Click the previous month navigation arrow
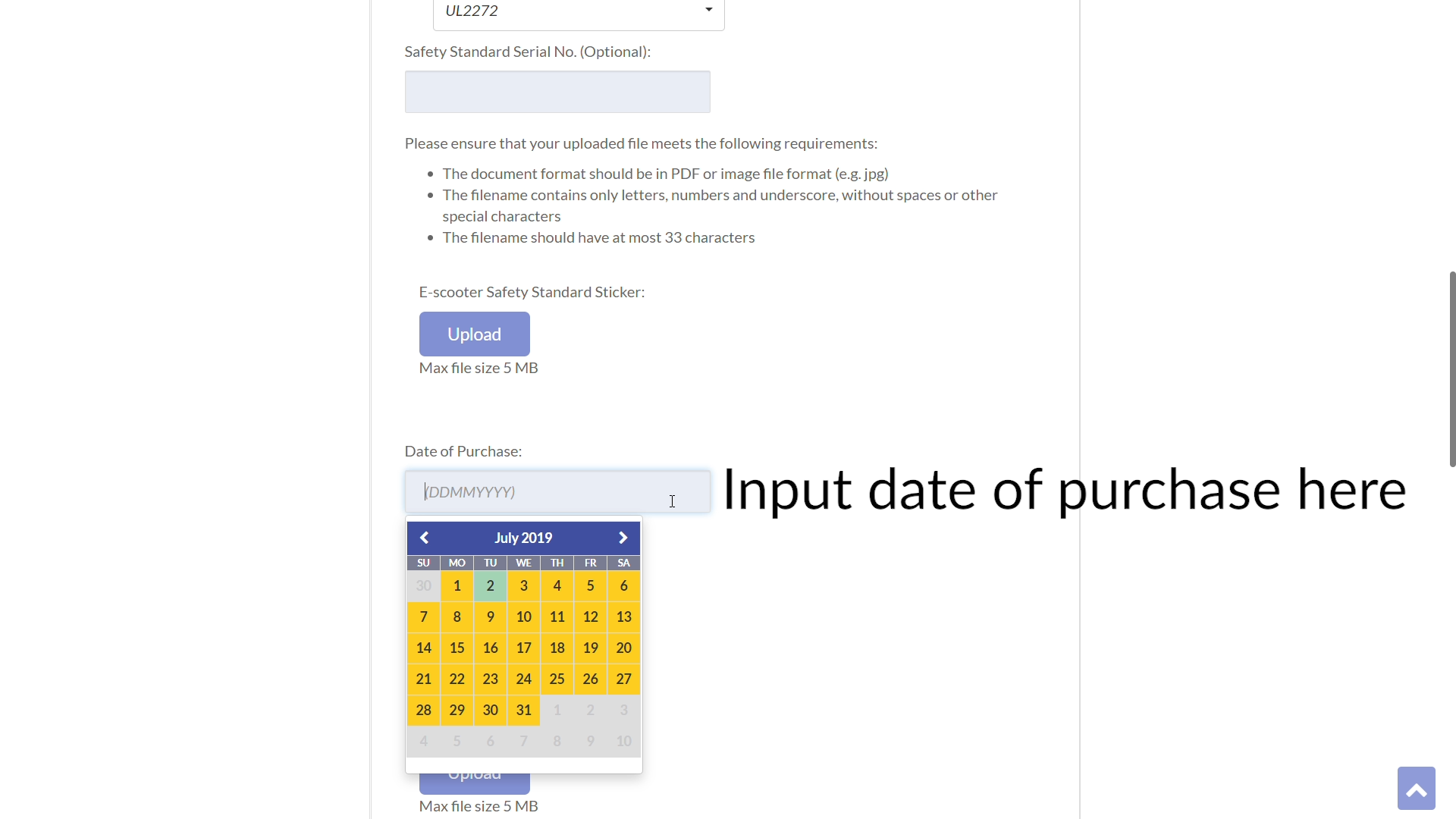Image resolution: width=1456 pixels, height=819 pixels. click(x=424, y=537)
